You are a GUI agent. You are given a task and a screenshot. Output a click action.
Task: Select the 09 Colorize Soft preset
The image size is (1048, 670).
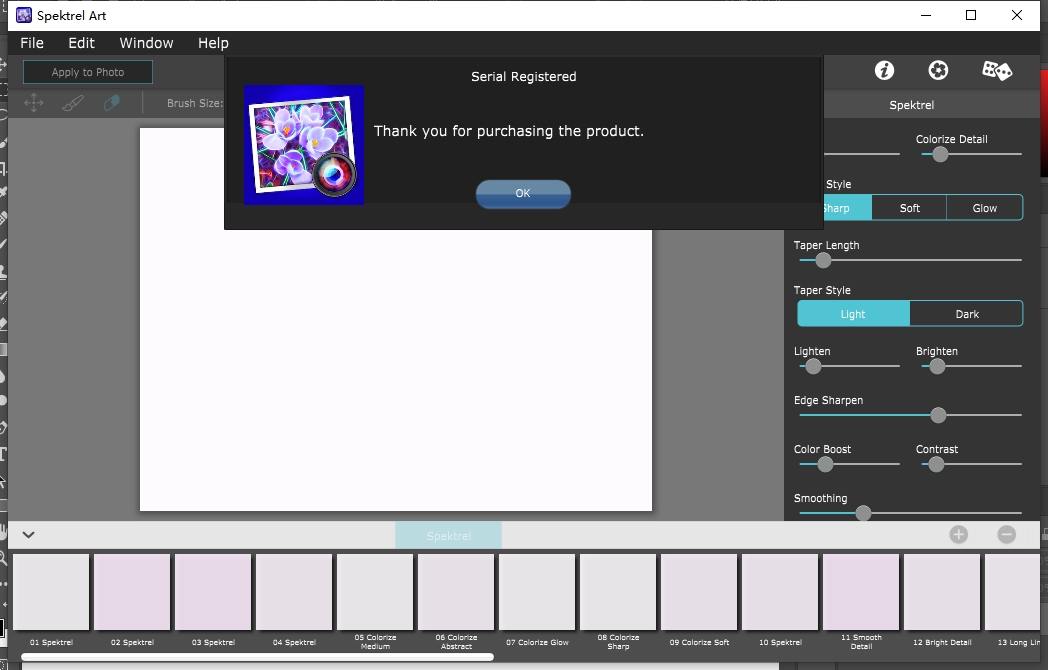click(x=698, y=592)
